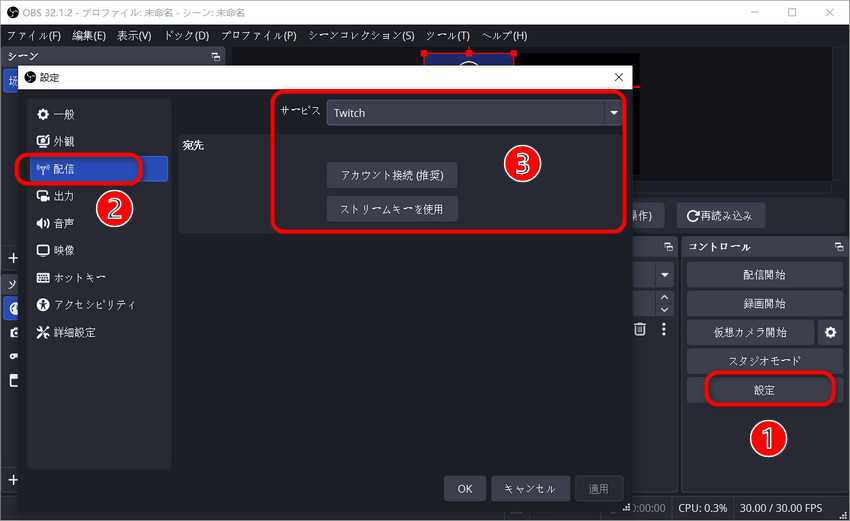Image resolution: width=850 pixels, height=521 pixels.
Task: Open the 編集(E) menu
Action: pyautogui.click(x=89, y=36)
